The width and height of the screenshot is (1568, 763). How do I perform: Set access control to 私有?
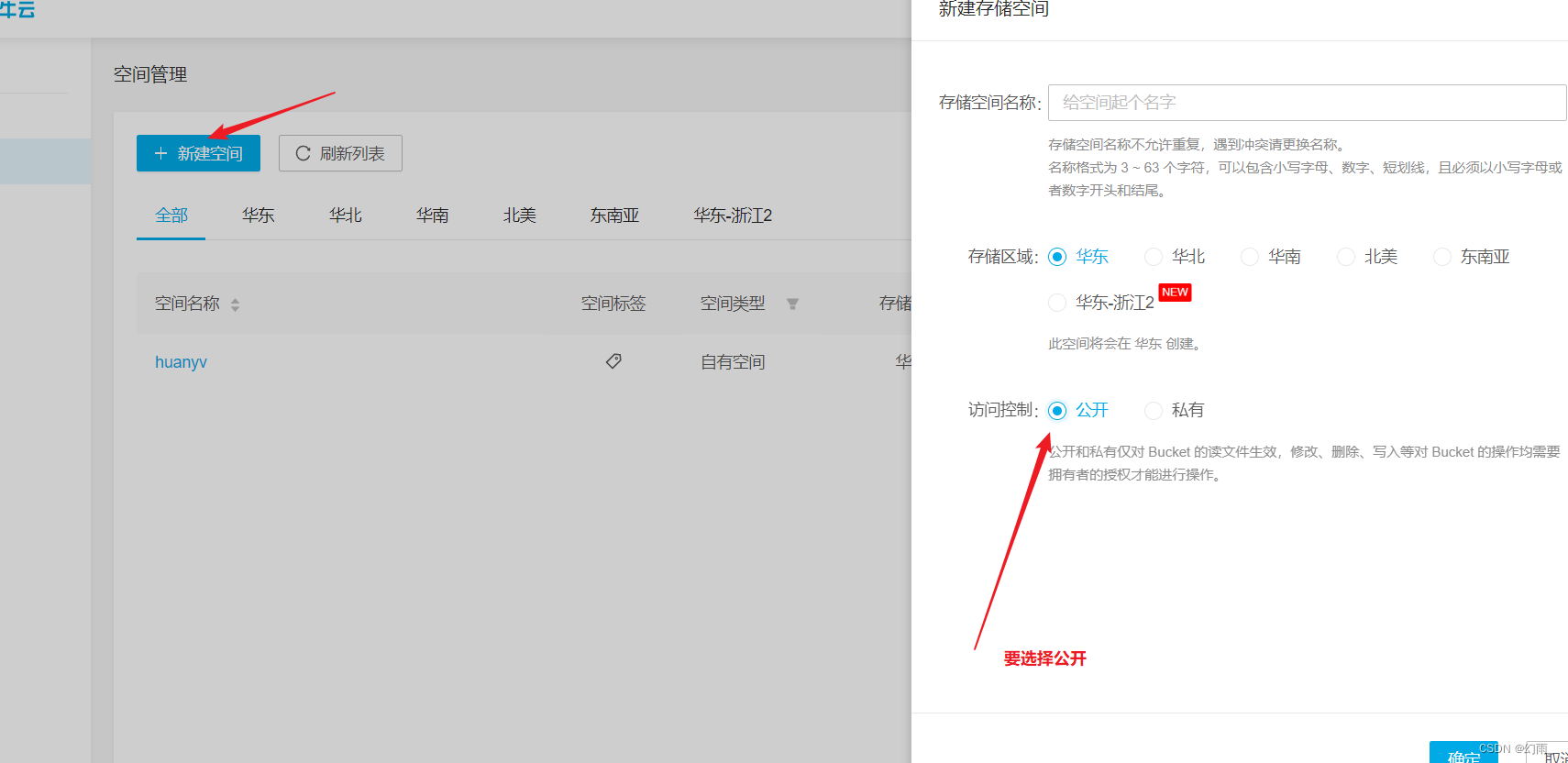(1154, 410)
